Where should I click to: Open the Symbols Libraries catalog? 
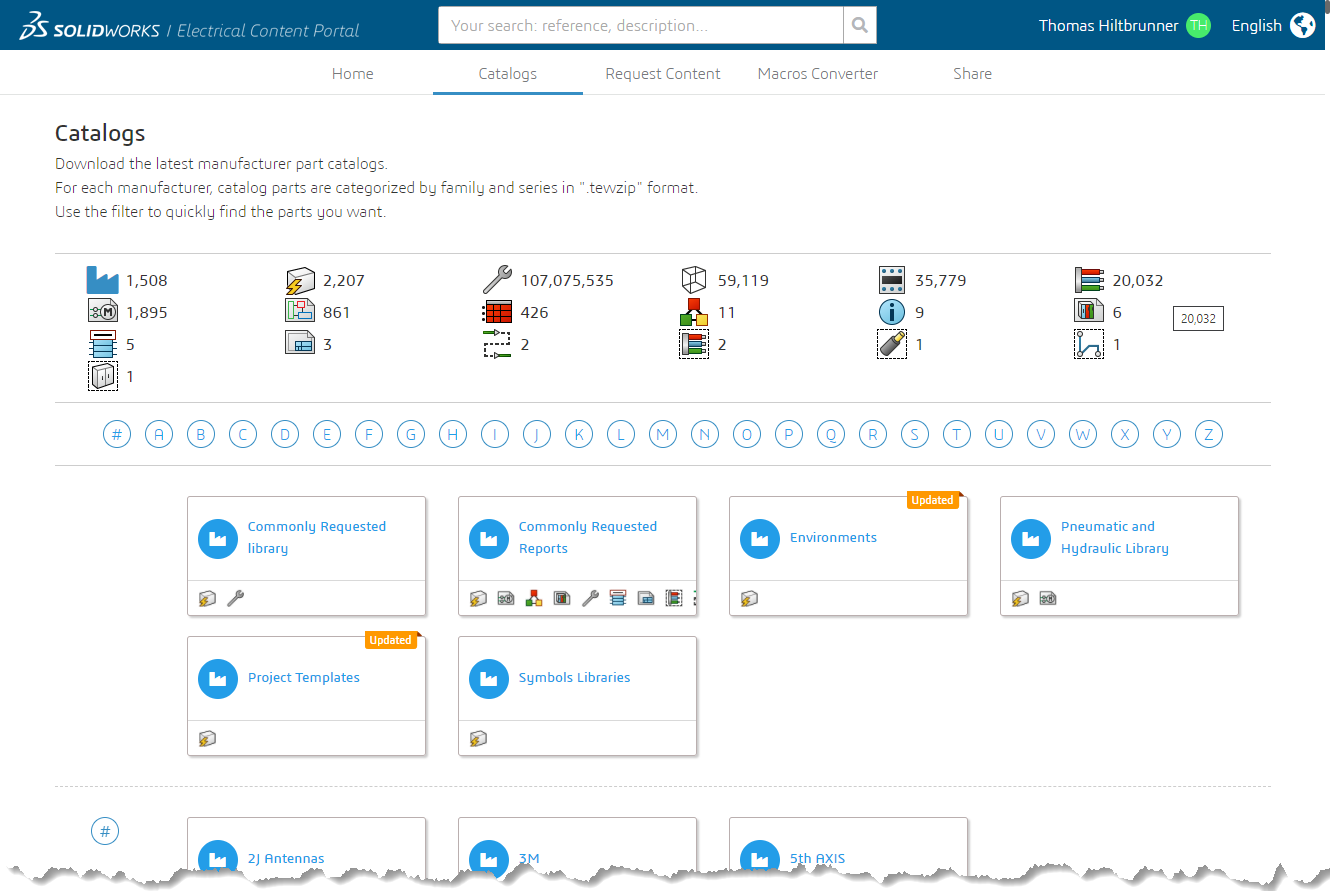tap(574, 678)
